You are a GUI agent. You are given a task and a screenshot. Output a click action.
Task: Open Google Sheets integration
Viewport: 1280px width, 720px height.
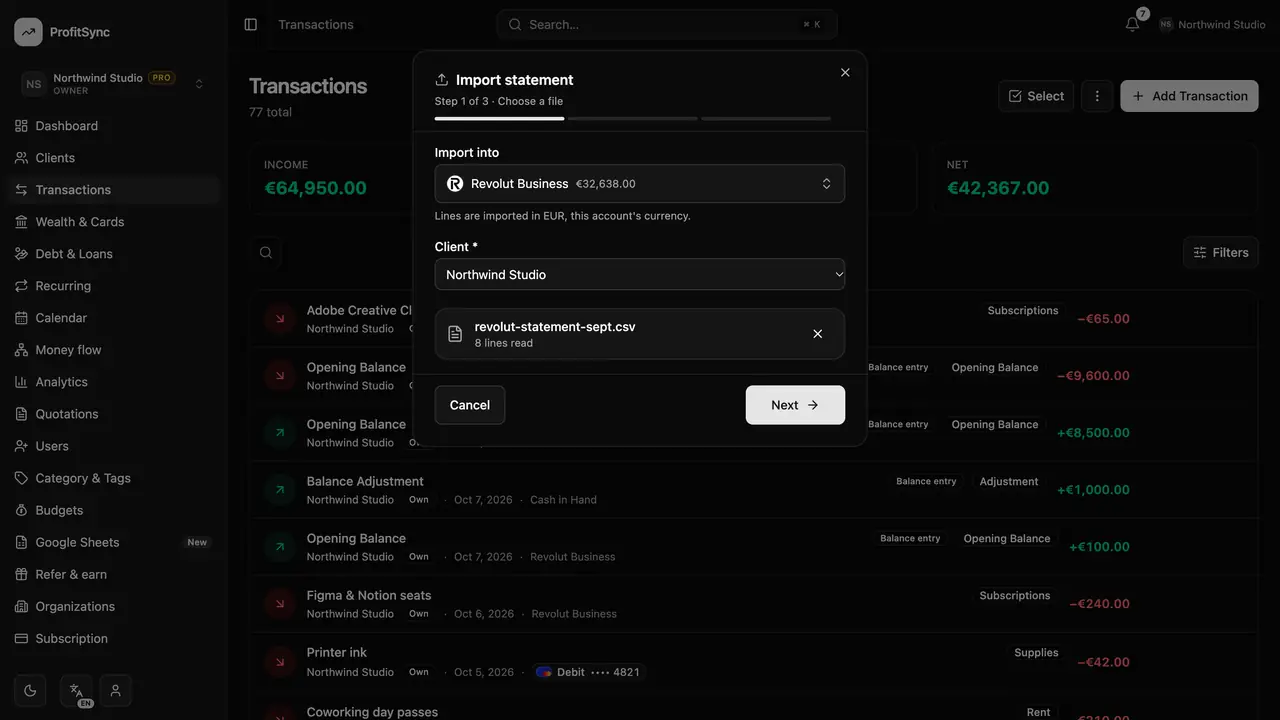[x=114, y=542]
